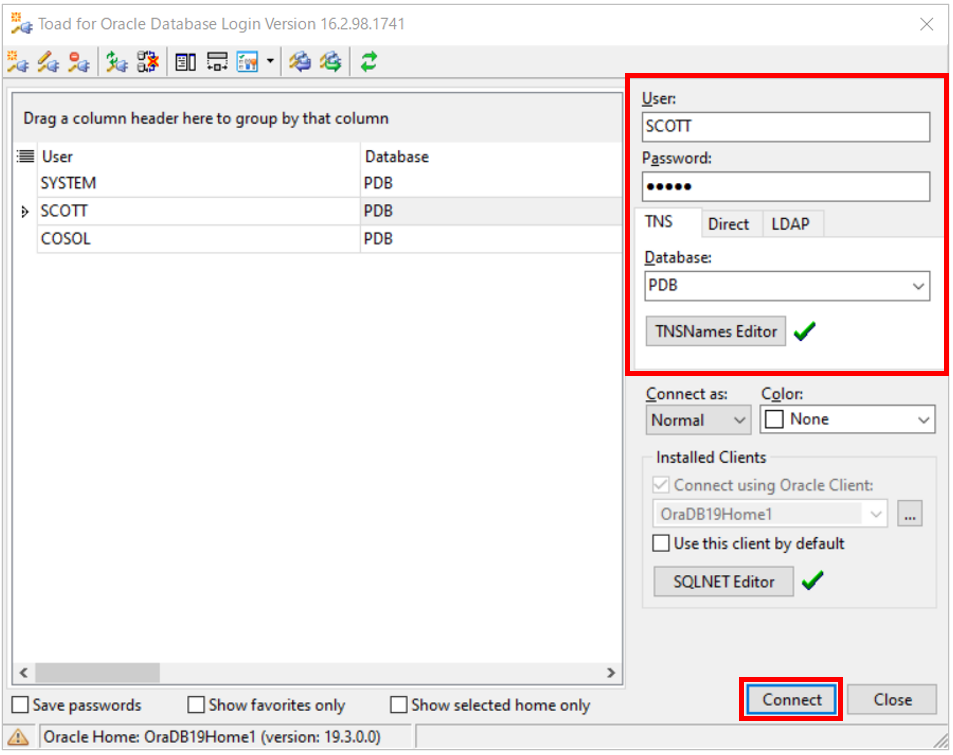Click the Close button
The height and width of the screenshot is (755, 953).
click(x=892, y=700)
